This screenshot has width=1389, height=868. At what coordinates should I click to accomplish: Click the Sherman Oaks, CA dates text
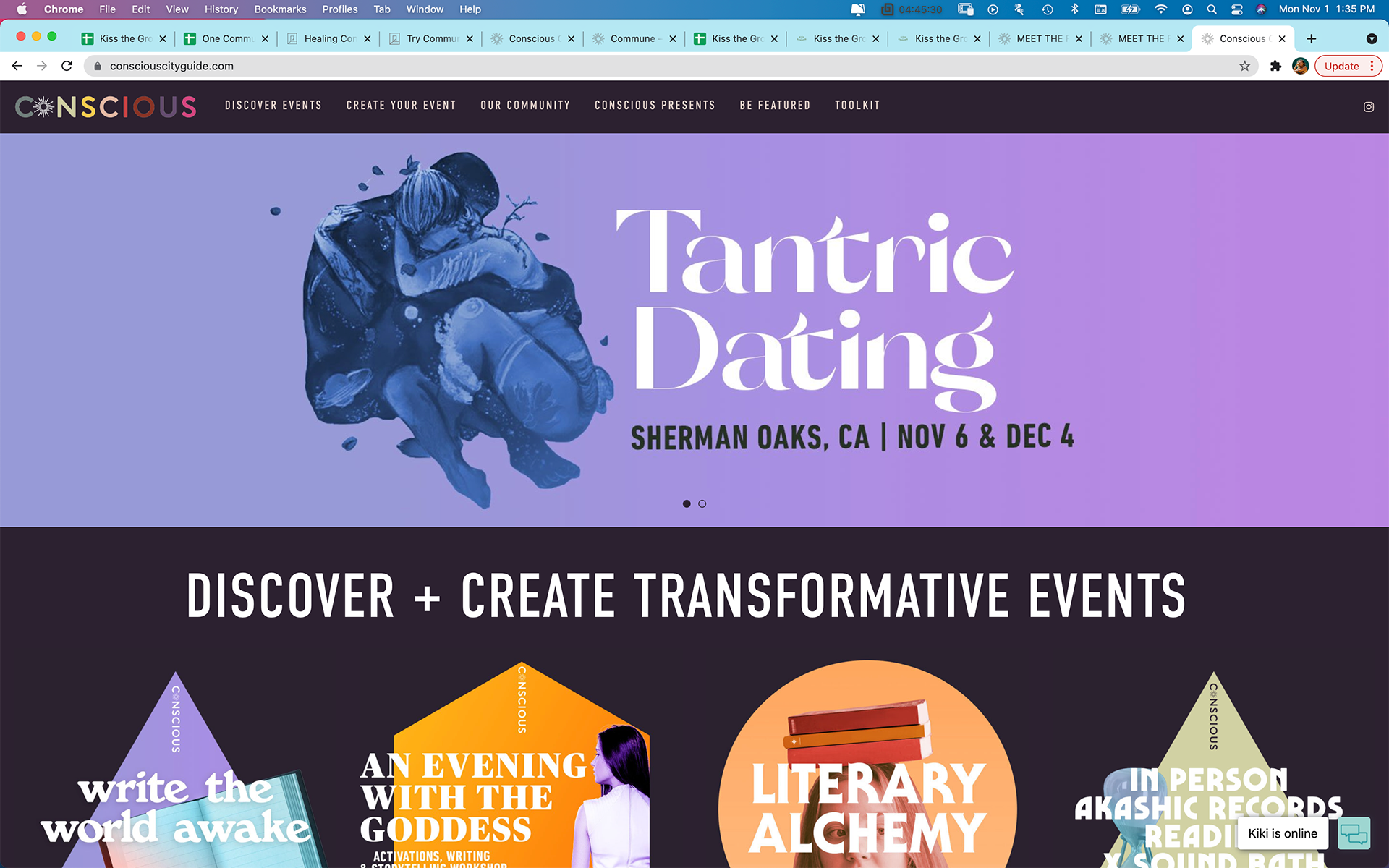tap(852, 437)
